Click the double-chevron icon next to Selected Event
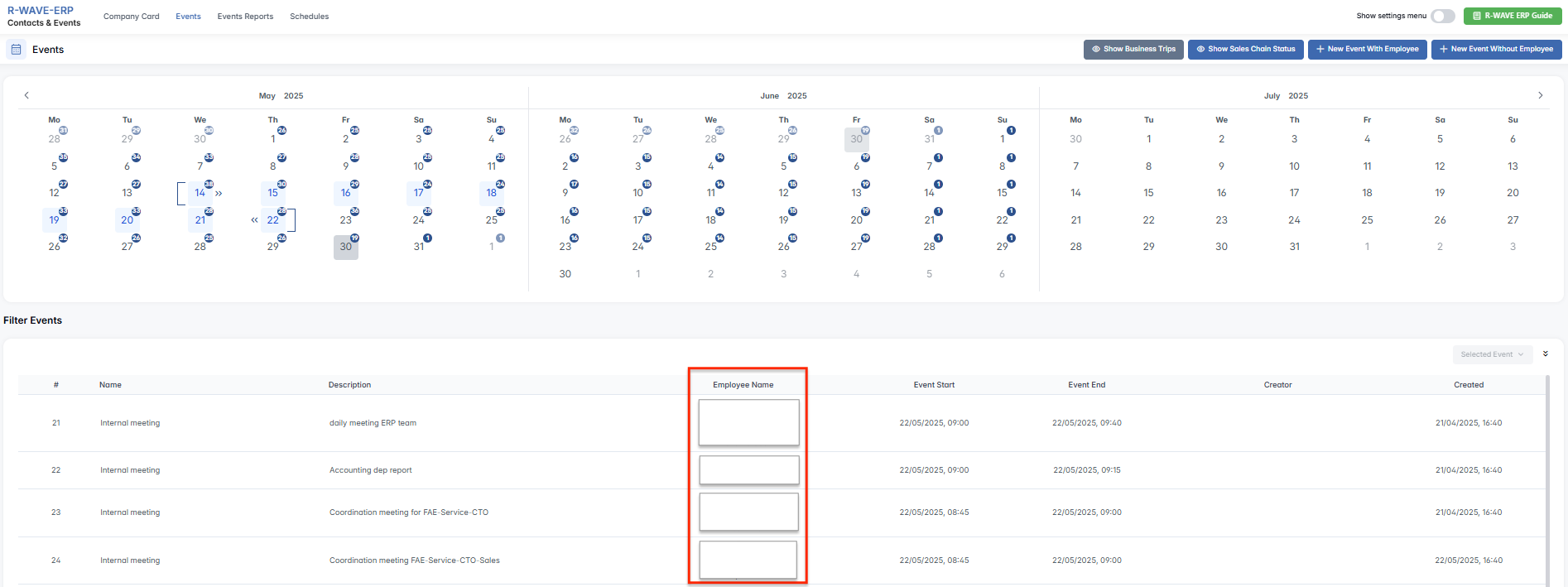Screen dimensions: 1568x587 coord(1545,354)
